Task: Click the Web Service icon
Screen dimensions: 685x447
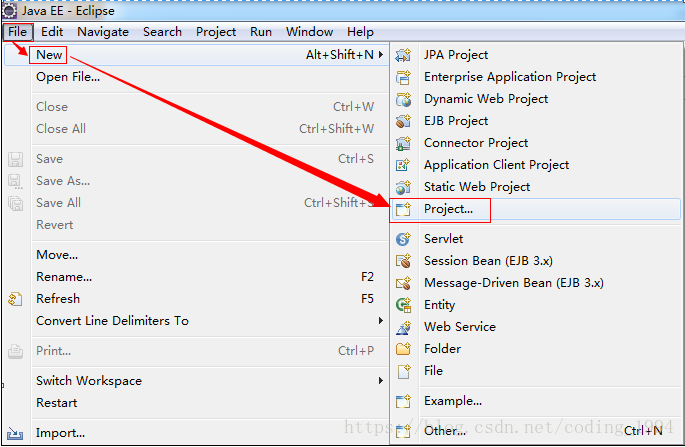Action: [403, 327]
